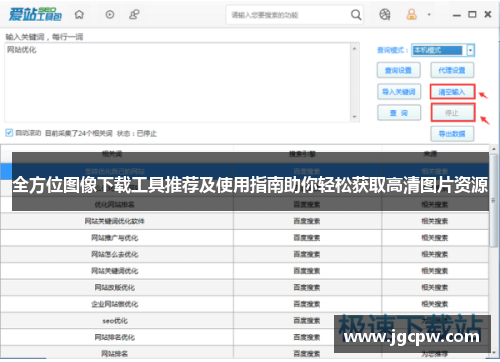The image size is (500, 362).
Task: Click keyword box scrollbar down arrow
Action: pos(355,117)
